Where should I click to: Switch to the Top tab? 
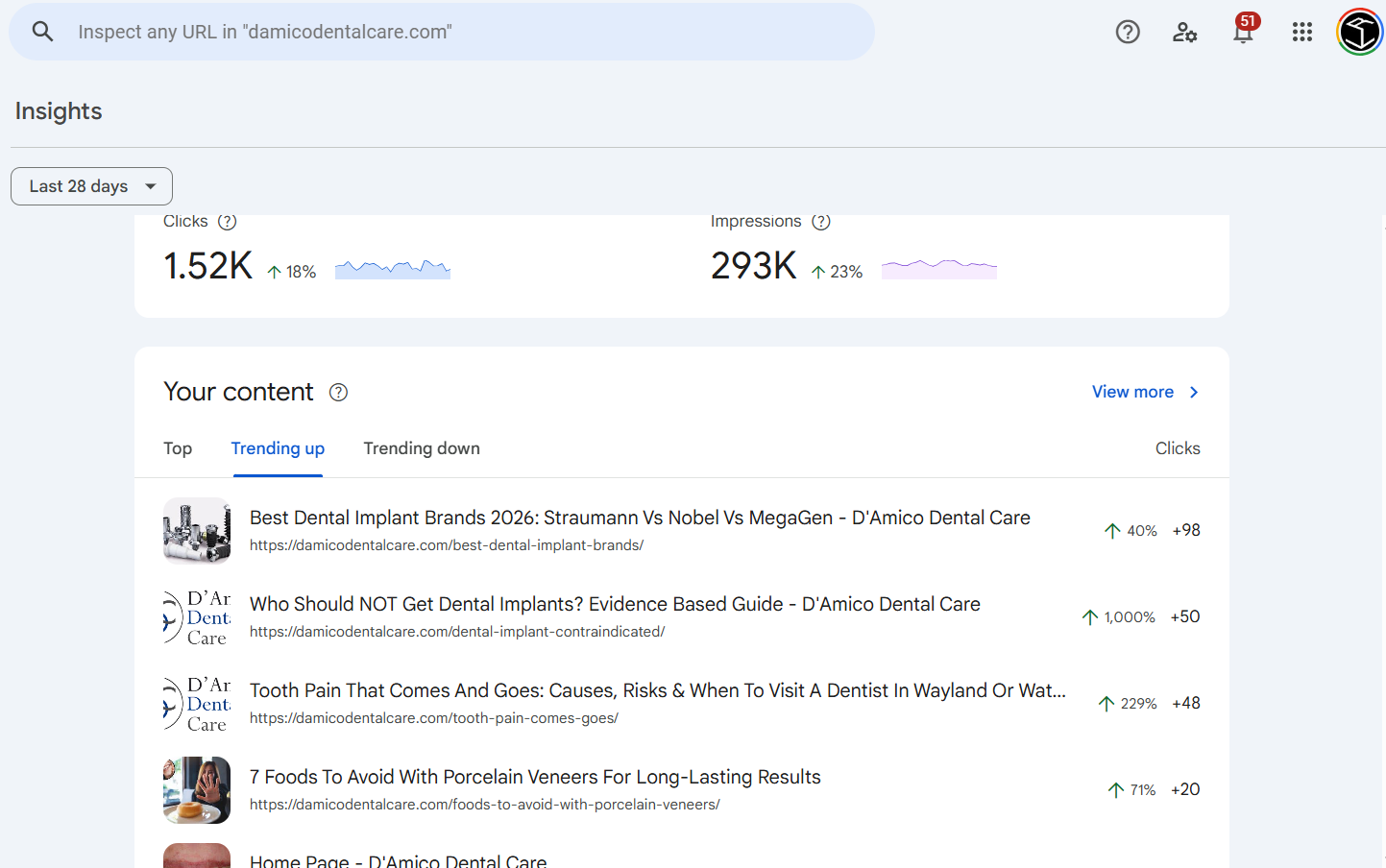click(178, 448)
